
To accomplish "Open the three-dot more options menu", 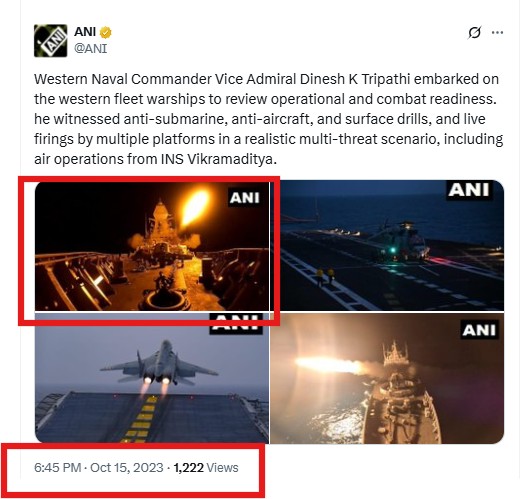I will (497, 33).
